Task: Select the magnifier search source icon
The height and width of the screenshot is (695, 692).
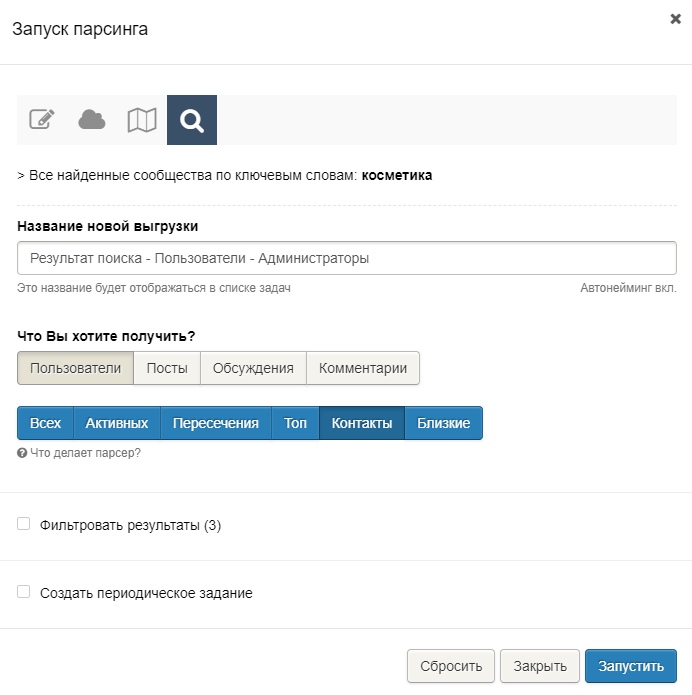Action: [x=192, y=120]
